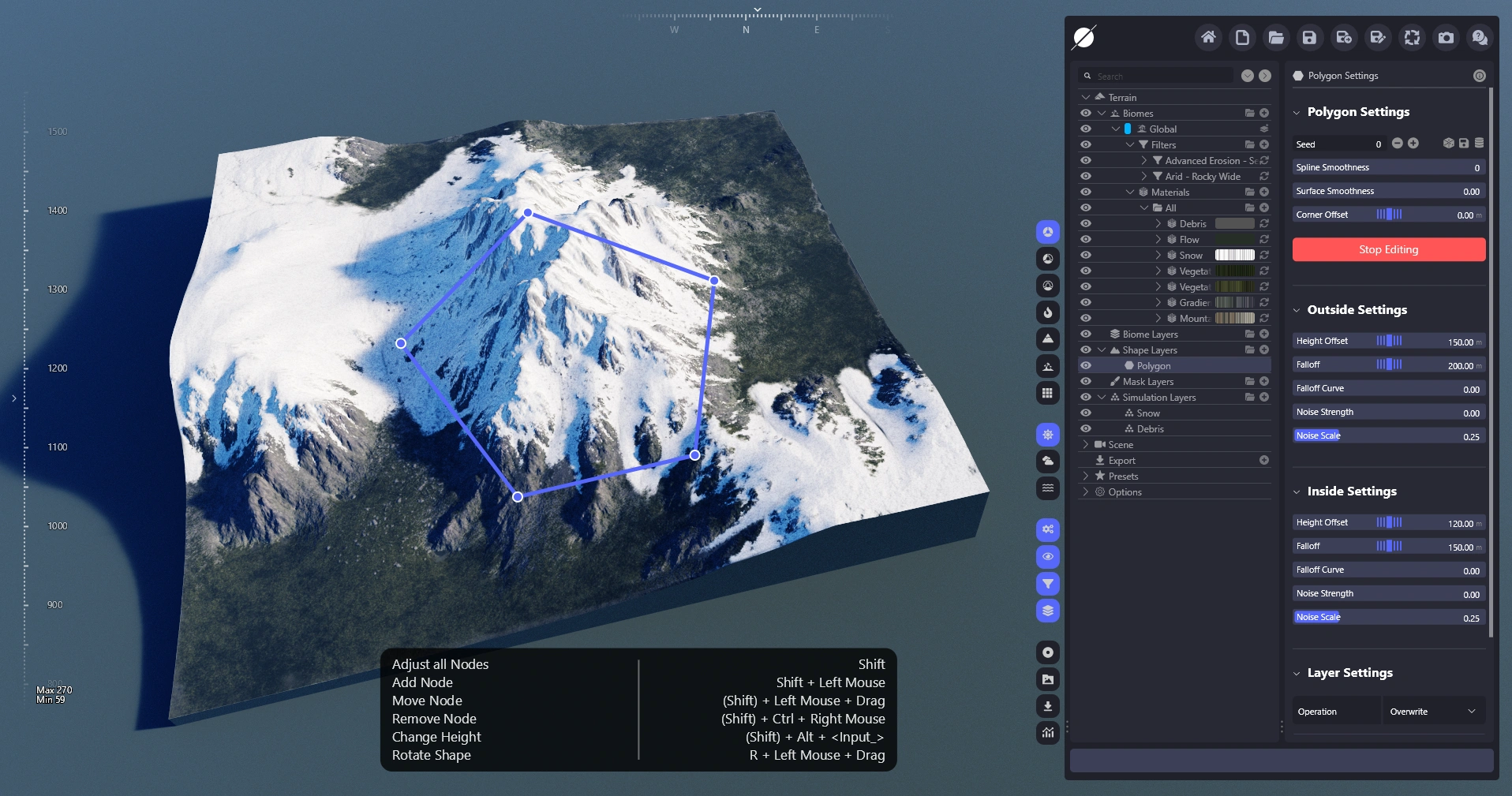Screen dimensions: 1512x796
Task: Toggle visibility of Snow simulation layer
Action: (1086, 413)
